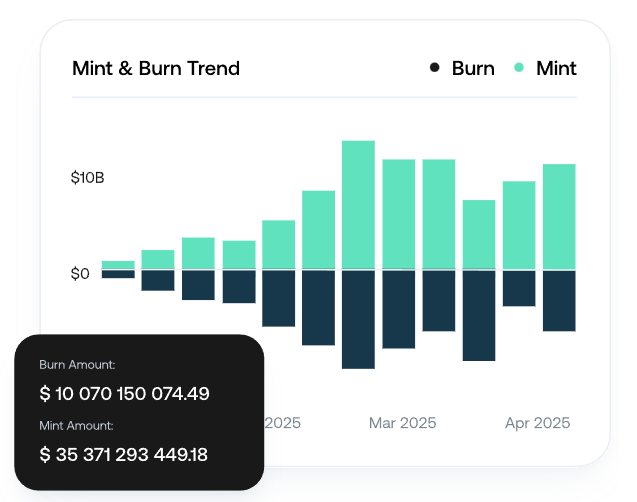Click the green Mint legend dot
Viewport: 637px width, 502px height.
click(519, 68)
